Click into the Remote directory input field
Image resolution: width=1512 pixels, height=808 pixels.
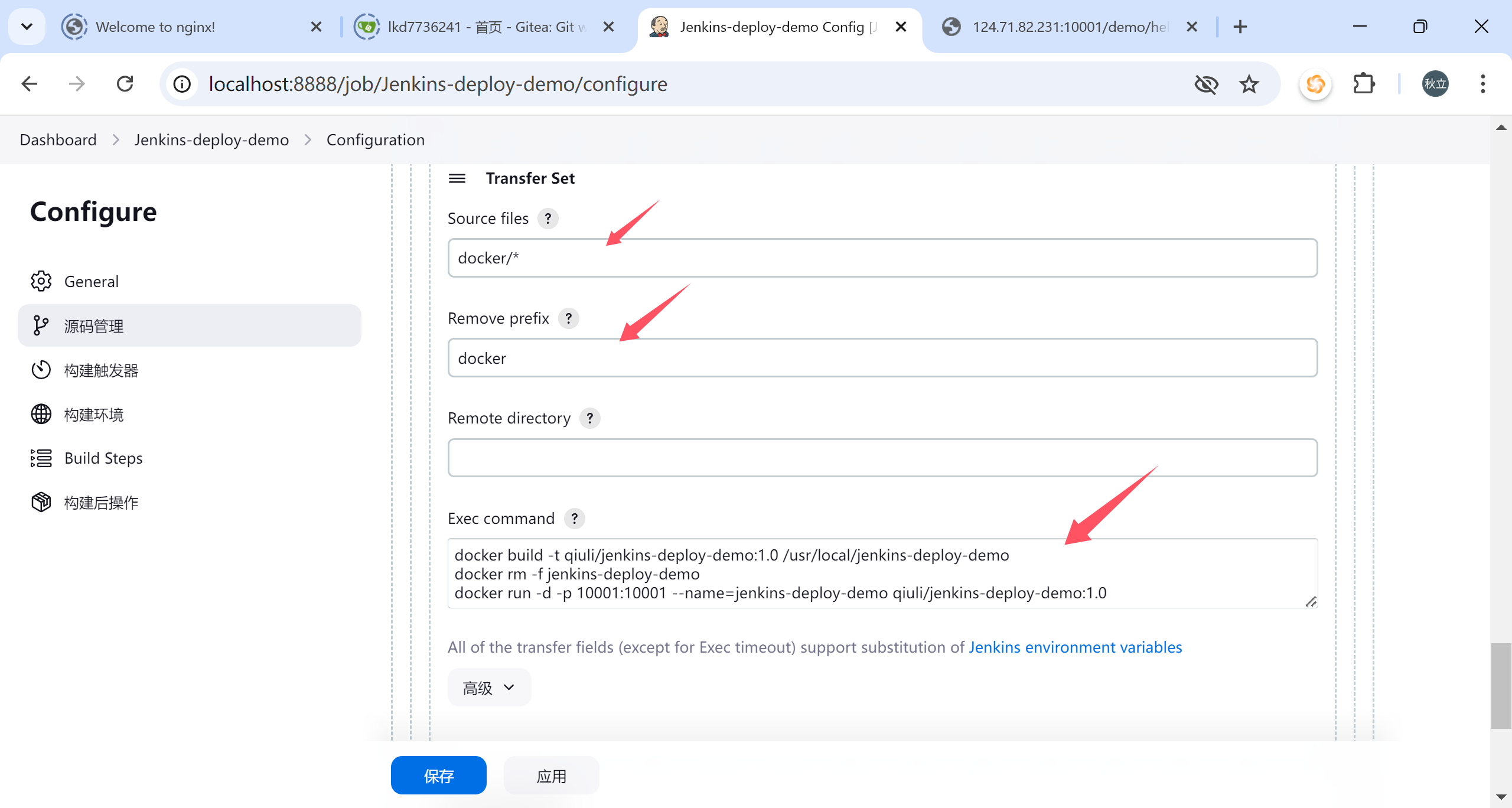[x=882, y=458]
